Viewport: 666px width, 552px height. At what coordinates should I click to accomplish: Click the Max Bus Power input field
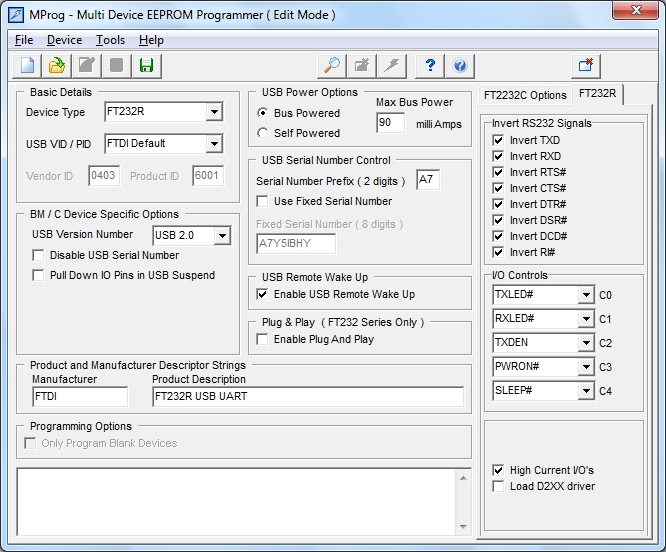pyautogui.click(x=390, y=123)
